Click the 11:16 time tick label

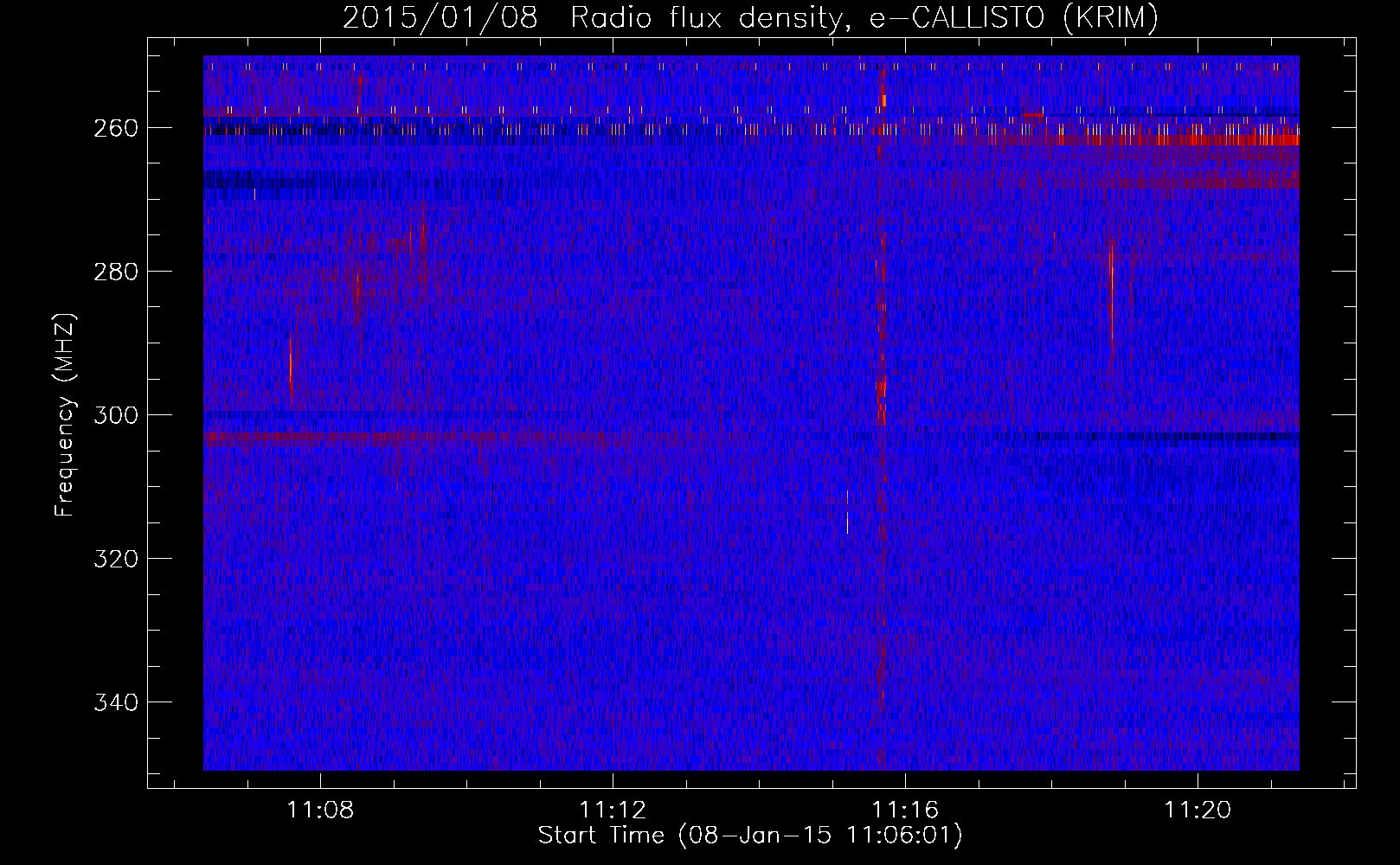[905, 811]
